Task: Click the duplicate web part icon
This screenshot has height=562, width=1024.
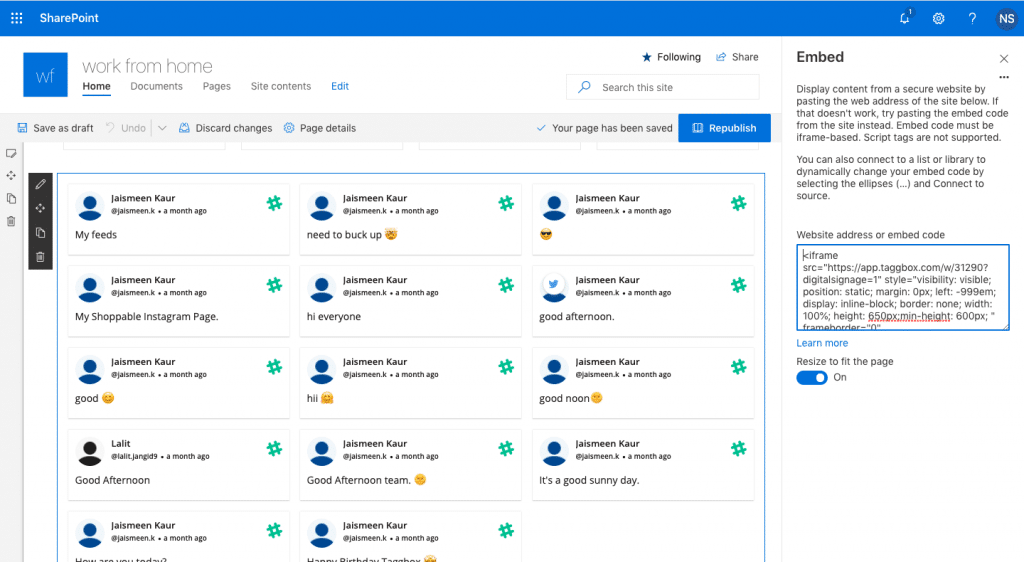Action: [40, 232]
